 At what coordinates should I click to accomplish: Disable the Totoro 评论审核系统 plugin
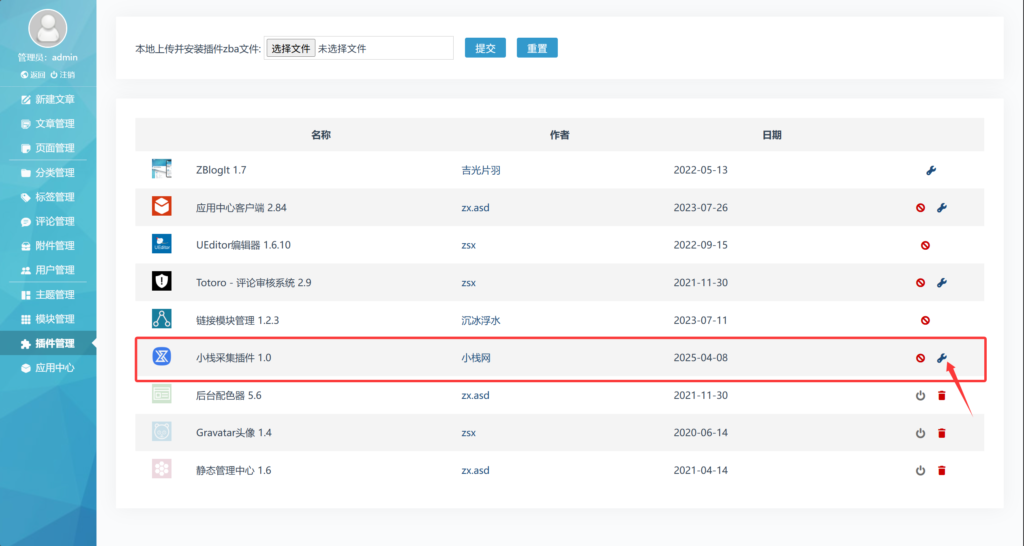pos(920,283)
